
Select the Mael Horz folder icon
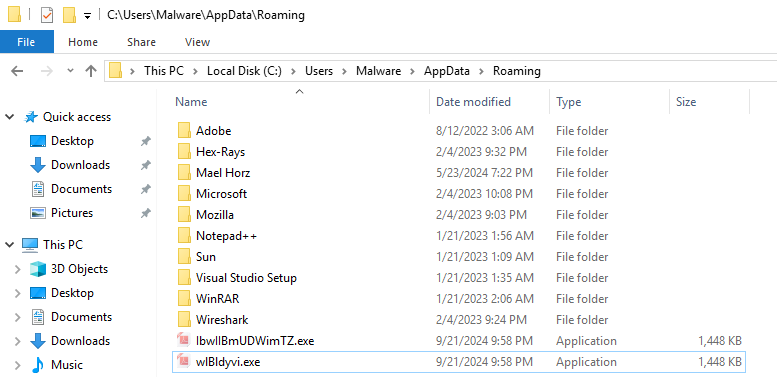click(184, 173)
